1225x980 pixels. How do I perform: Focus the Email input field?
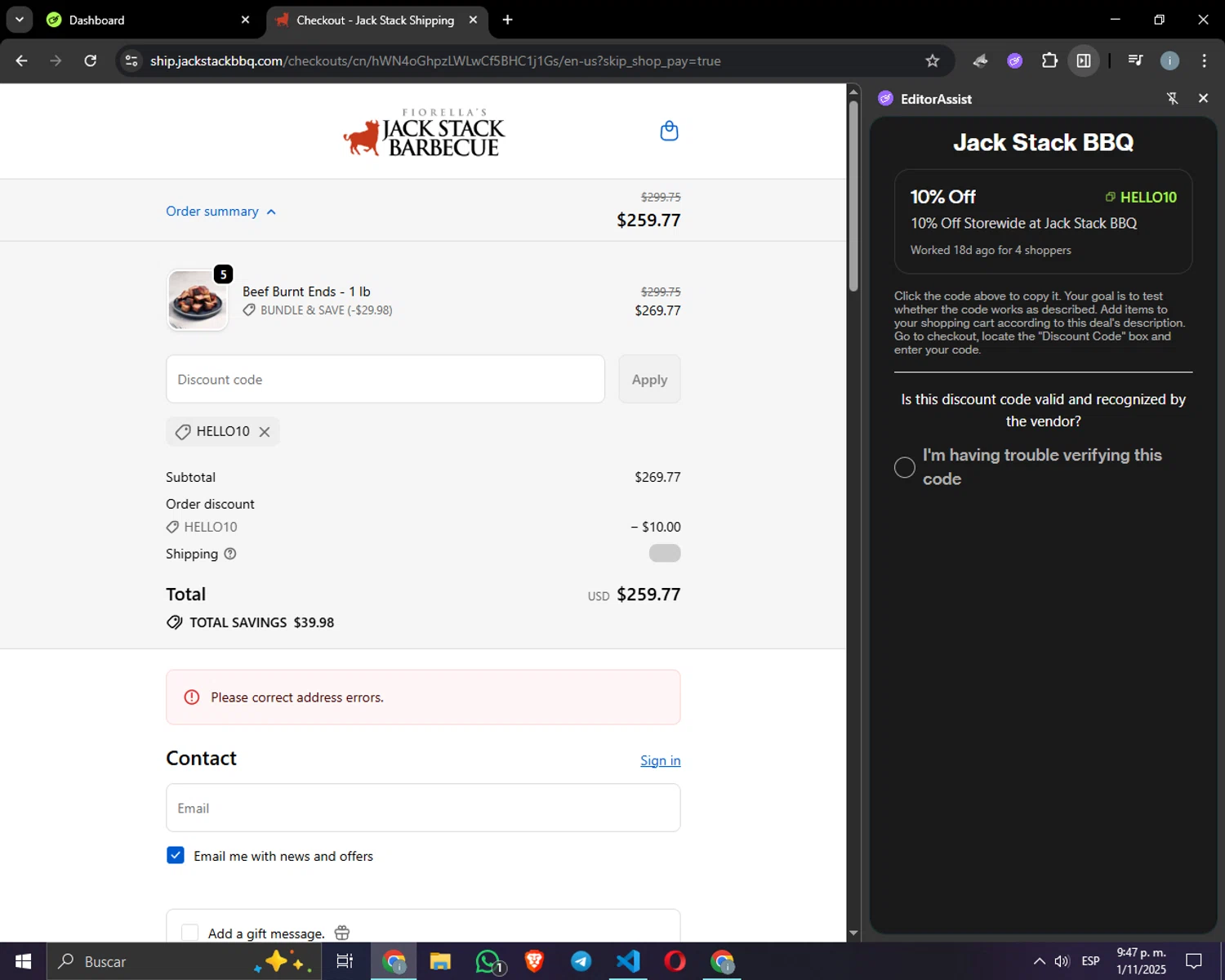(x=423, y=808)
